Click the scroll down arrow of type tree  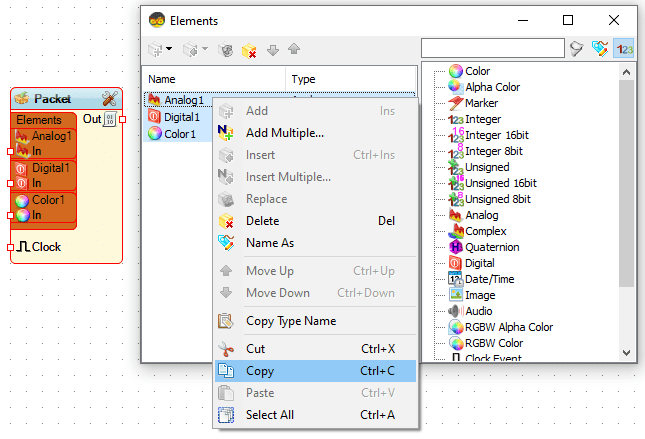point(626,353)
